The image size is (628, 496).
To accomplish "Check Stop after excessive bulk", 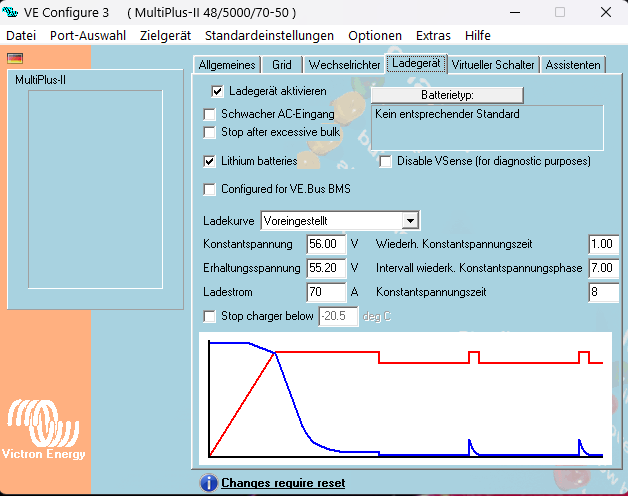I will [209, 132].
